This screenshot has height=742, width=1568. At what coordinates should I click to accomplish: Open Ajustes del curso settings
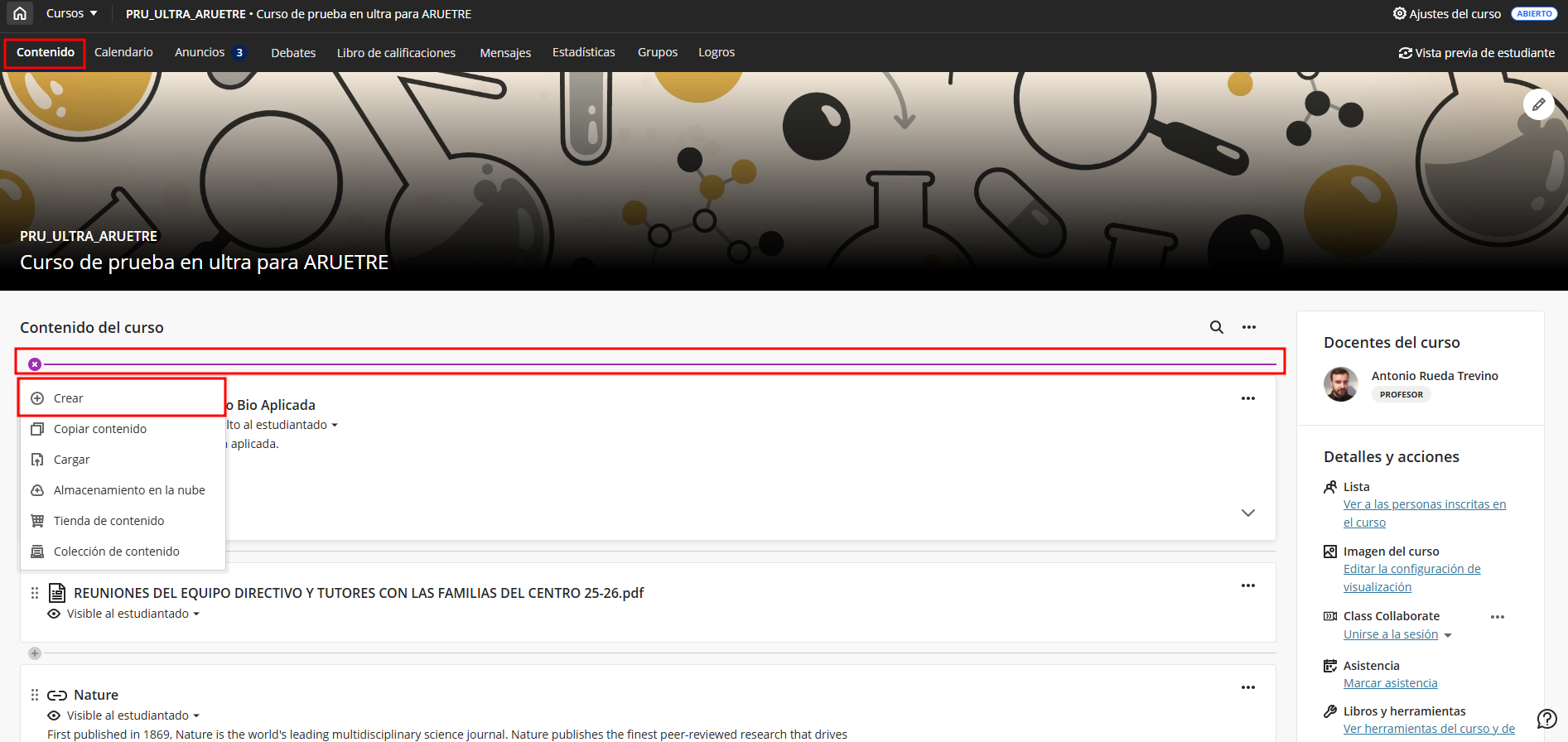(1446, 13)
